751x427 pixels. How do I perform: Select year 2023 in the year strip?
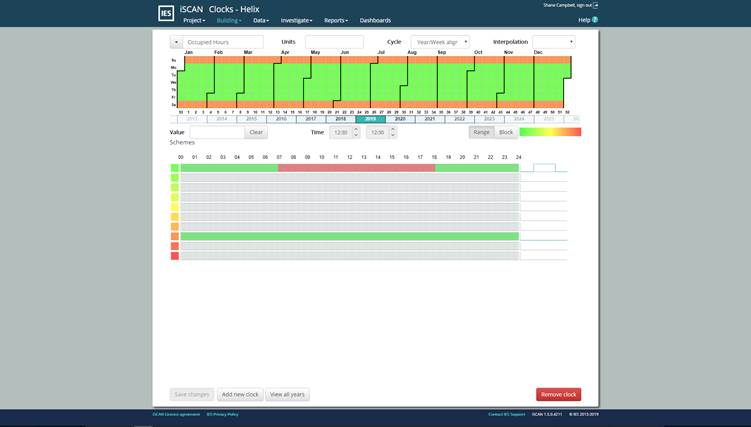point(489,119)
